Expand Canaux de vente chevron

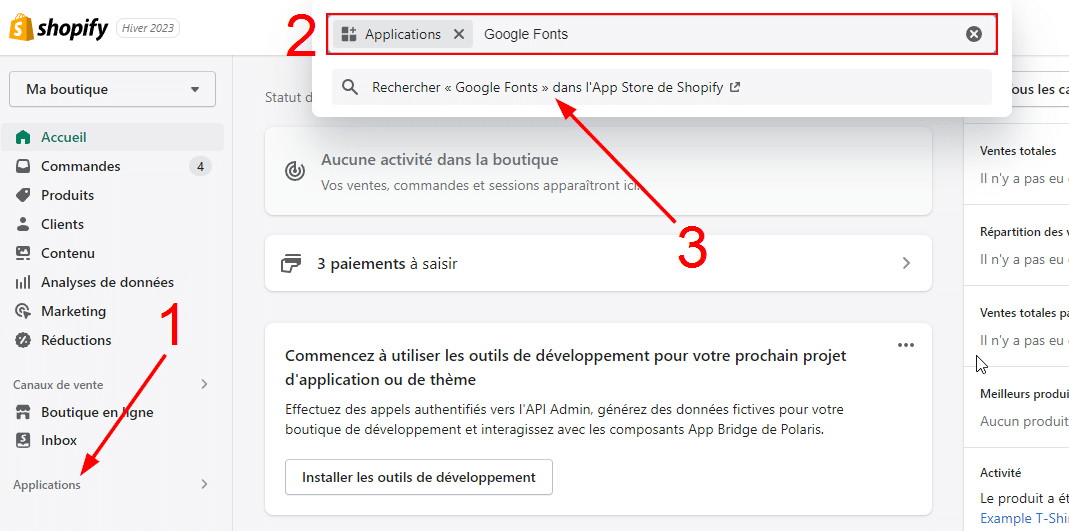click(x=204, y=384)
